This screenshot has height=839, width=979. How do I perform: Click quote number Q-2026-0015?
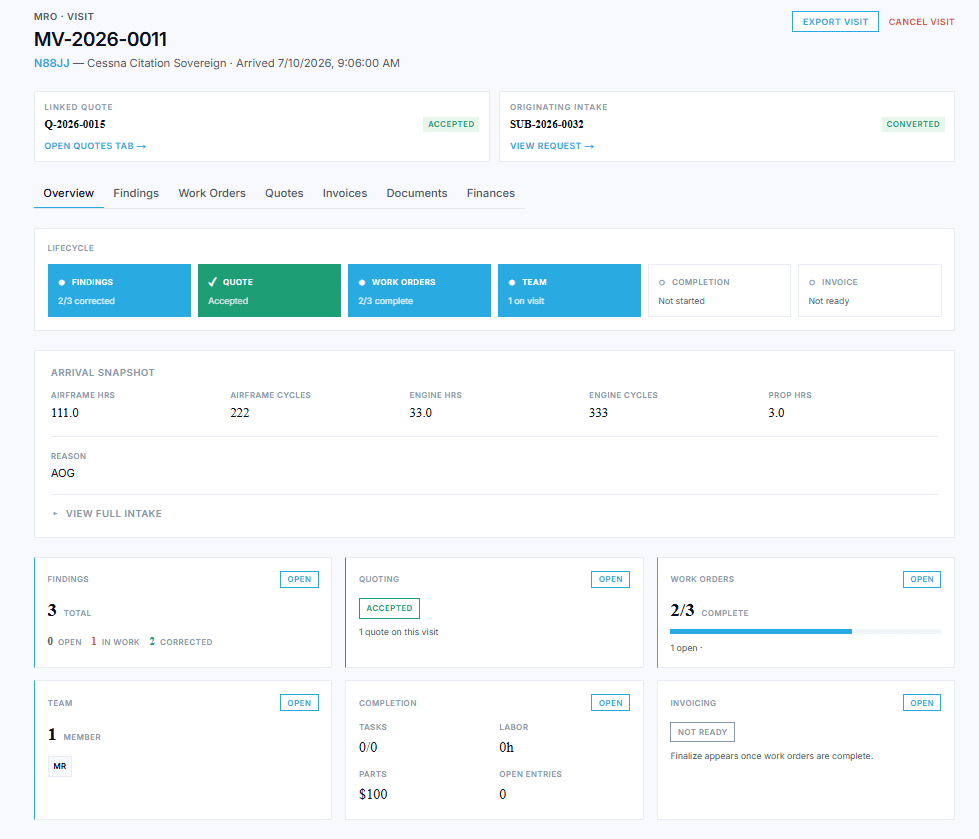(75, 124)
